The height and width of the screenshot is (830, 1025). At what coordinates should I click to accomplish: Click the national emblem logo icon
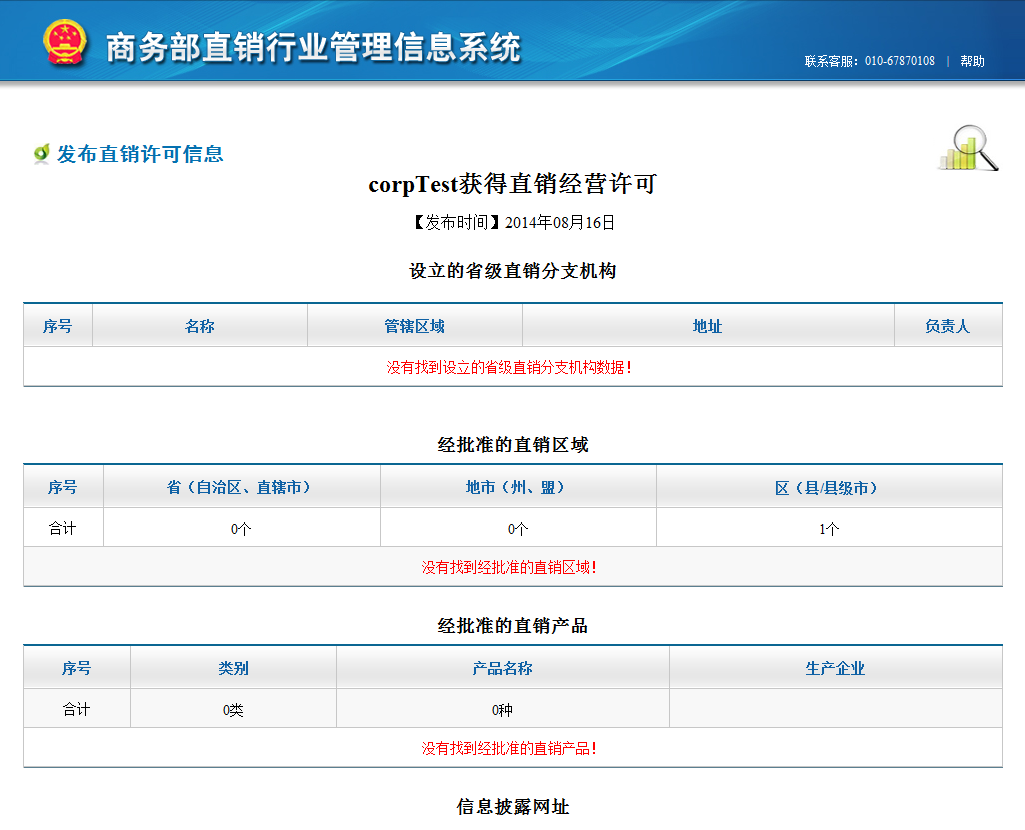click(65, 42)
